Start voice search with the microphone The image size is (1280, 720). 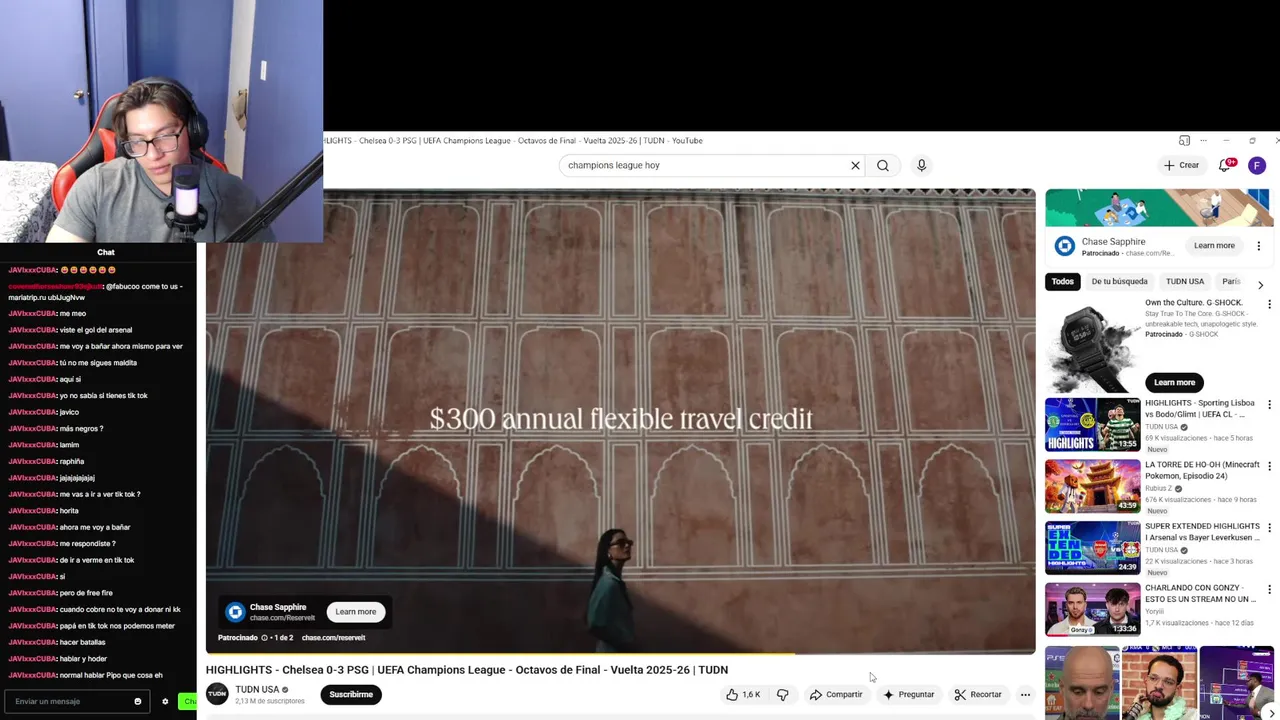(x=922, y=166)
